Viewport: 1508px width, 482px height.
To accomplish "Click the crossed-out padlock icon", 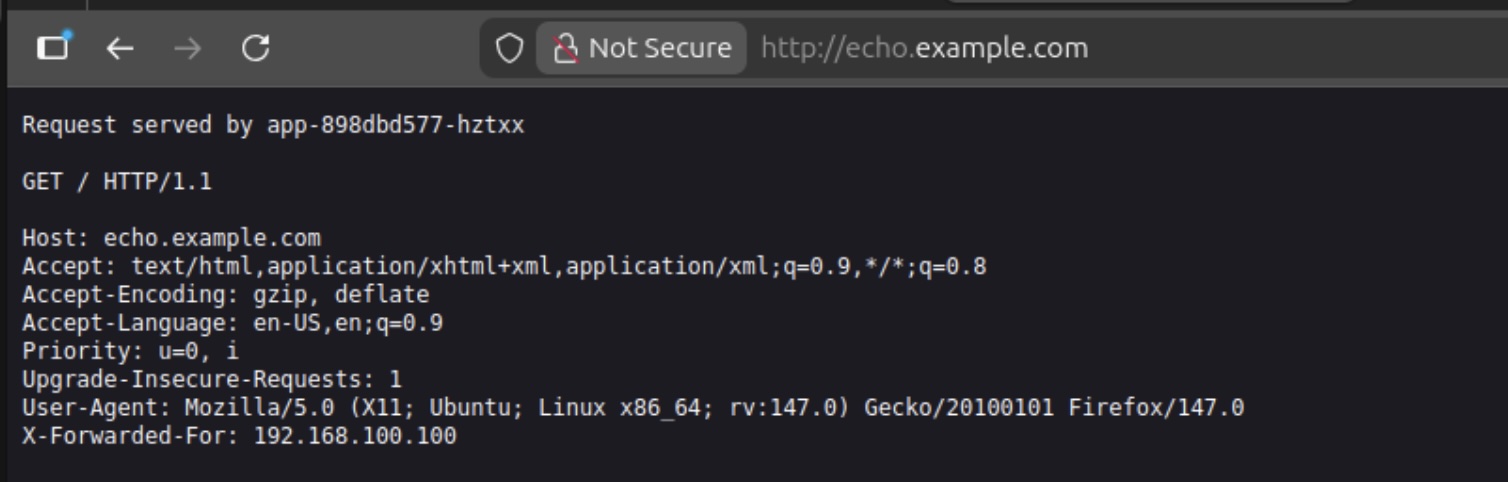I will click(566, 48).
